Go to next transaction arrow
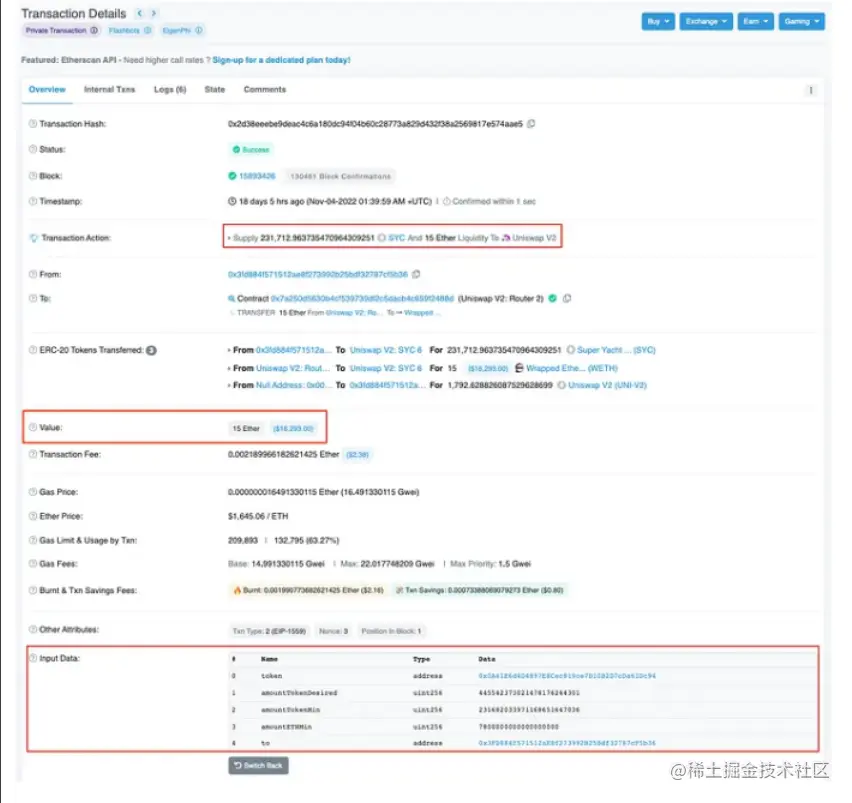The width and height of the screenshot is (852, 803). coord(154,13)
